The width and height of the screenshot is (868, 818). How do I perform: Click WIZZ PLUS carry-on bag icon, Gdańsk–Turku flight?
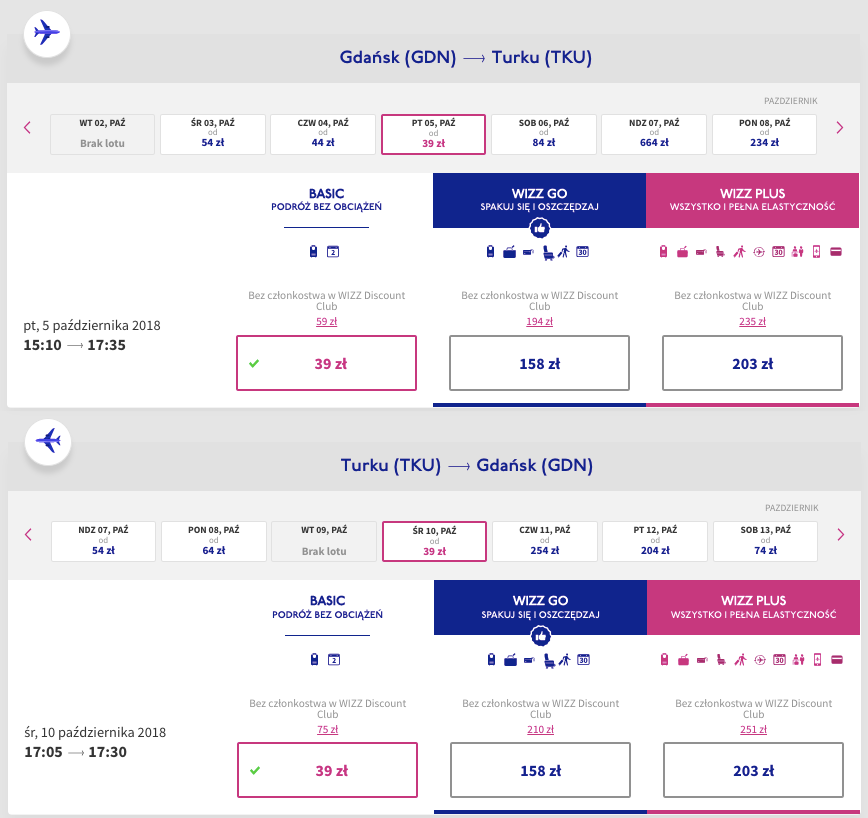(x=663, y=252)
